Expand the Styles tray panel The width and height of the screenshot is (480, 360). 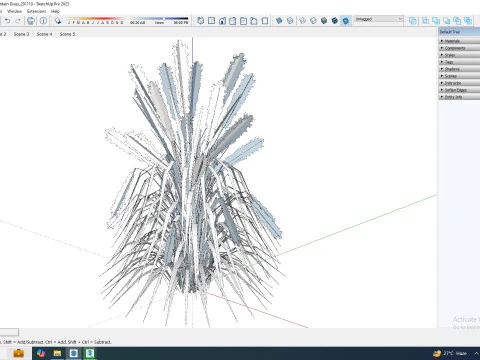(x=459, y=55)
